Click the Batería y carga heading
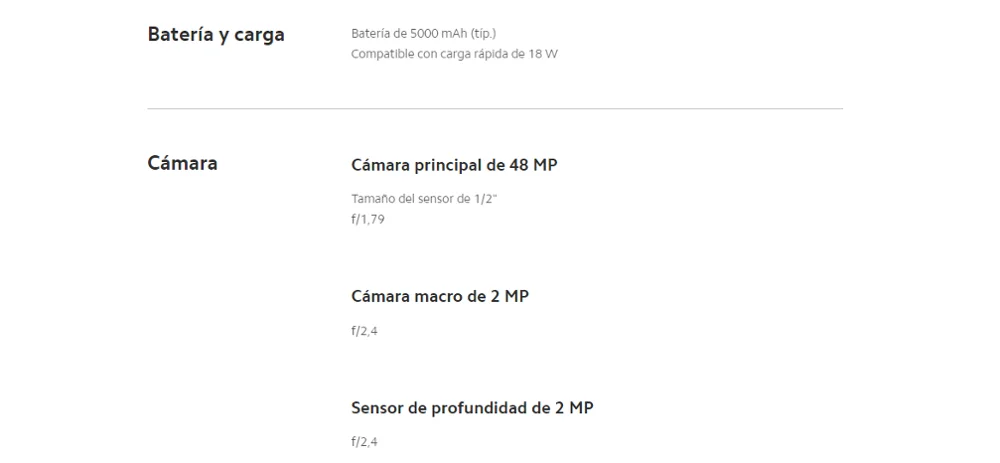 pyautogui.click(x=216, y=35)
